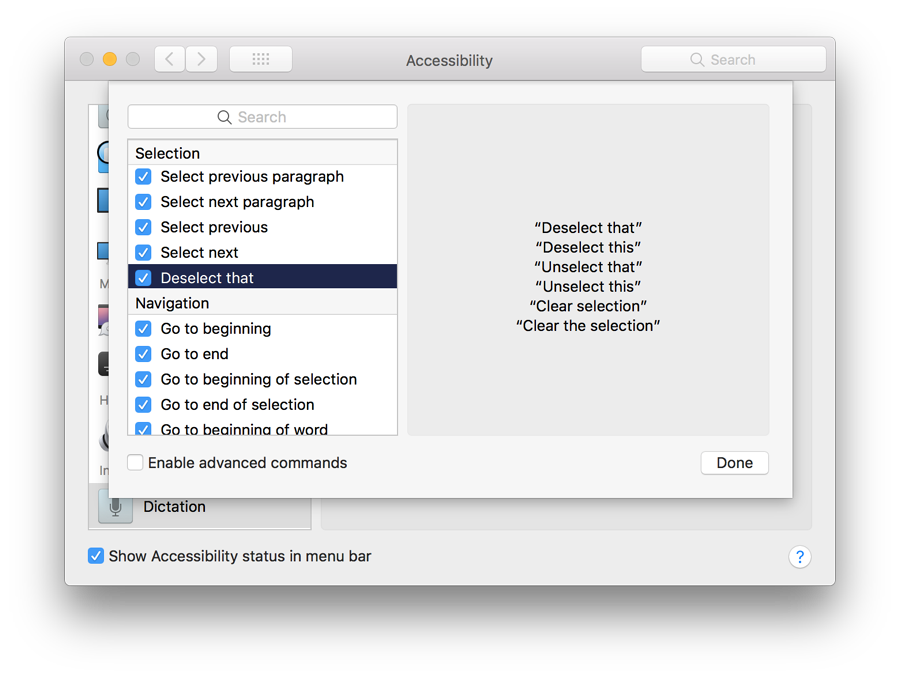Toggle Show Accessibility status in menu bar
Image resolution: width=900 pixels, height=678 pixels.
96,556
